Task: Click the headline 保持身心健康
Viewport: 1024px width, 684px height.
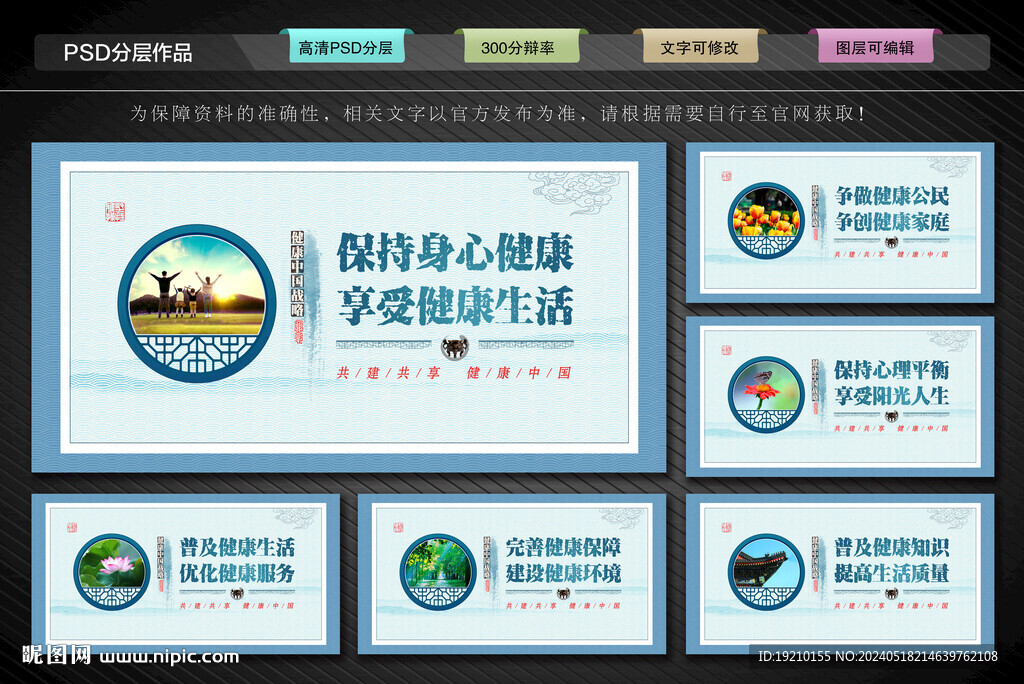Action: (455, 252)
